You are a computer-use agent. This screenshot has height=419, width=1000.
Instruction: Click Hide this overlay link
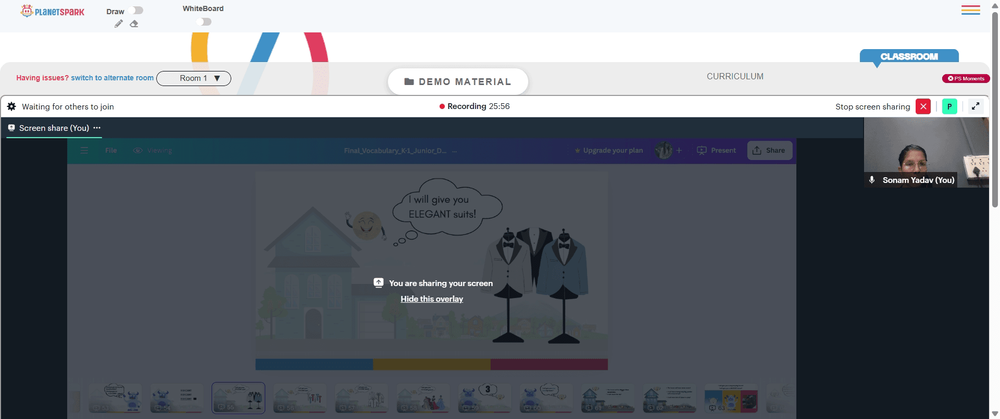coord(432,298)
